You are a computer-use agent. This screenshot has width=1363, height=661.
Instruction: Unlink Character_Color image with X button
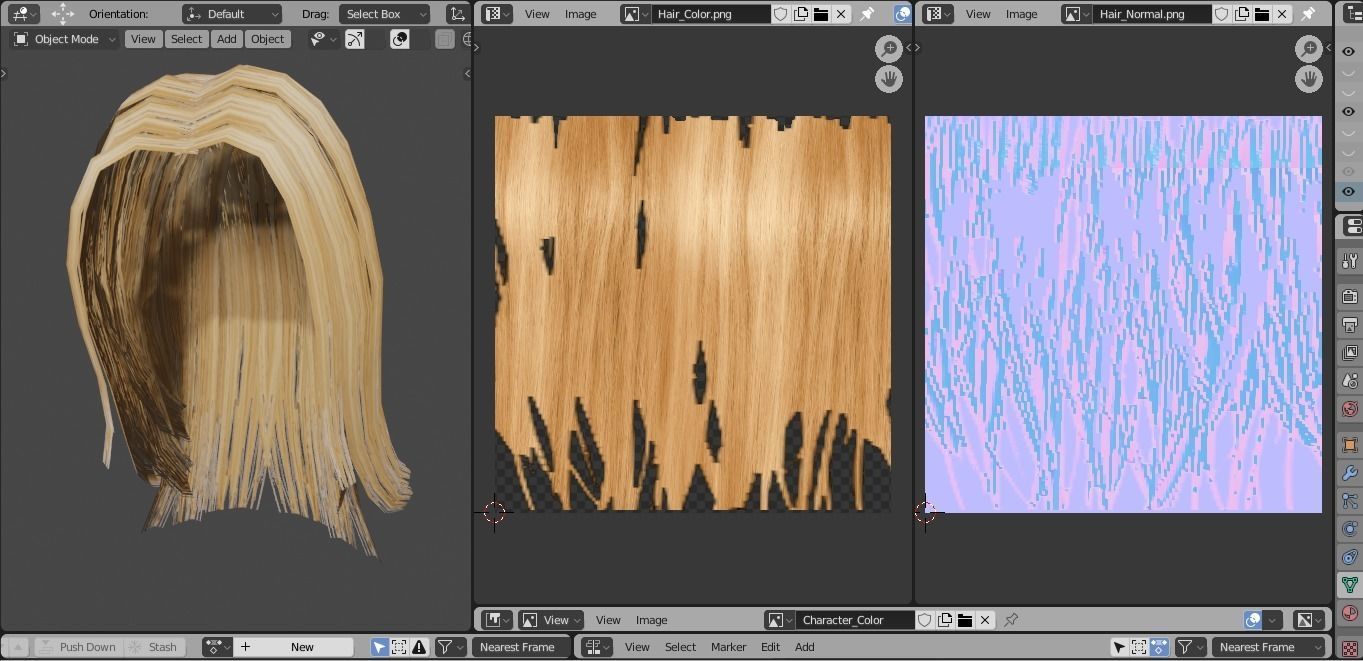[x=985, y=620]
